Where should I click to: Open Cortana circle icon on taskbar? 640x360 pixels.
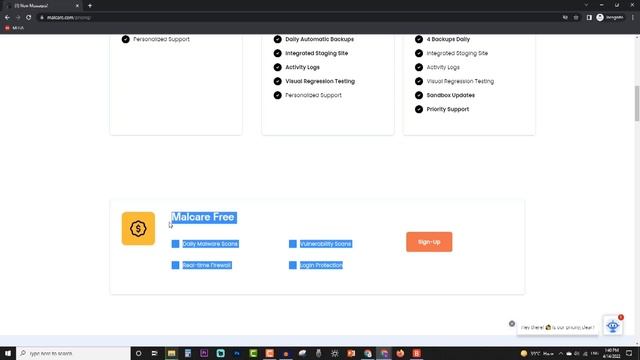[138, 353]
